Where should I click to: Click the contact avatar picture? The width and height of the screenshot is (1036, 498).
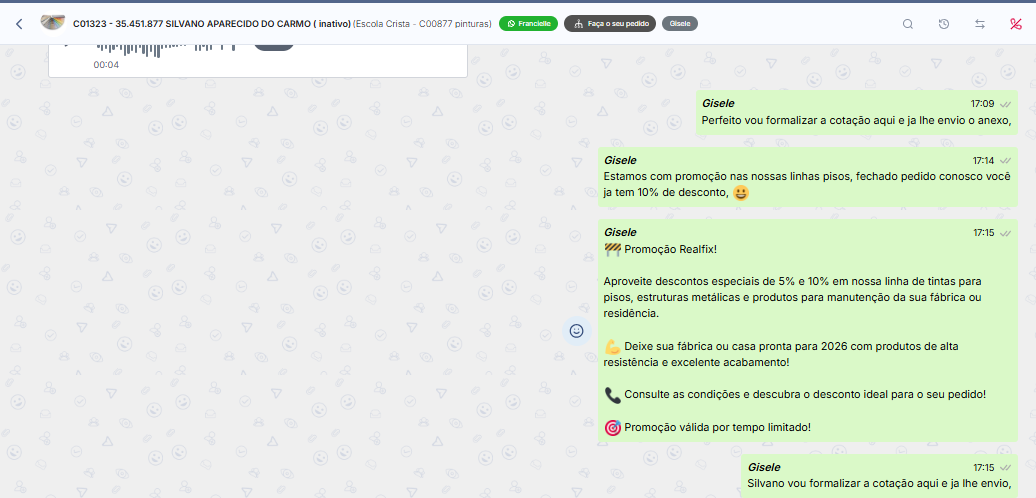[52, 23]
